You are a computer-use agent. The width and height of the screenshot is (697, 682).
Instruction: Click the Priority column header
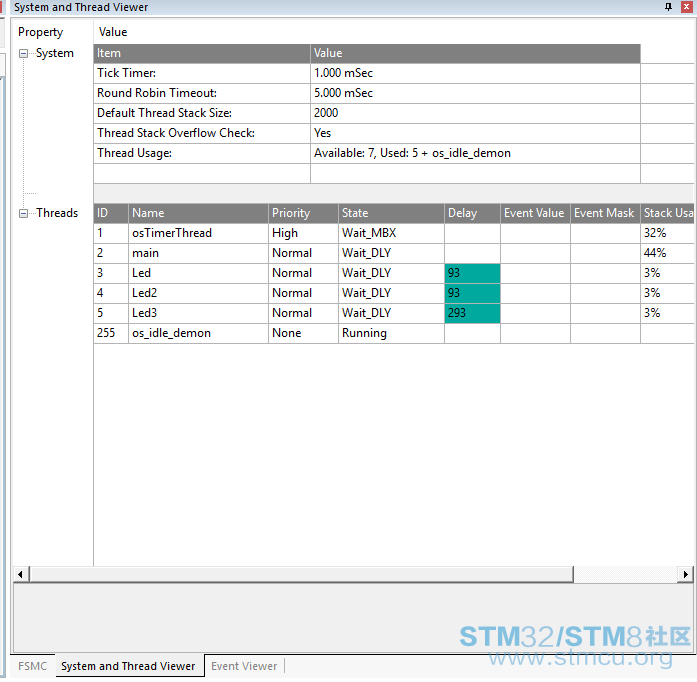303,213
